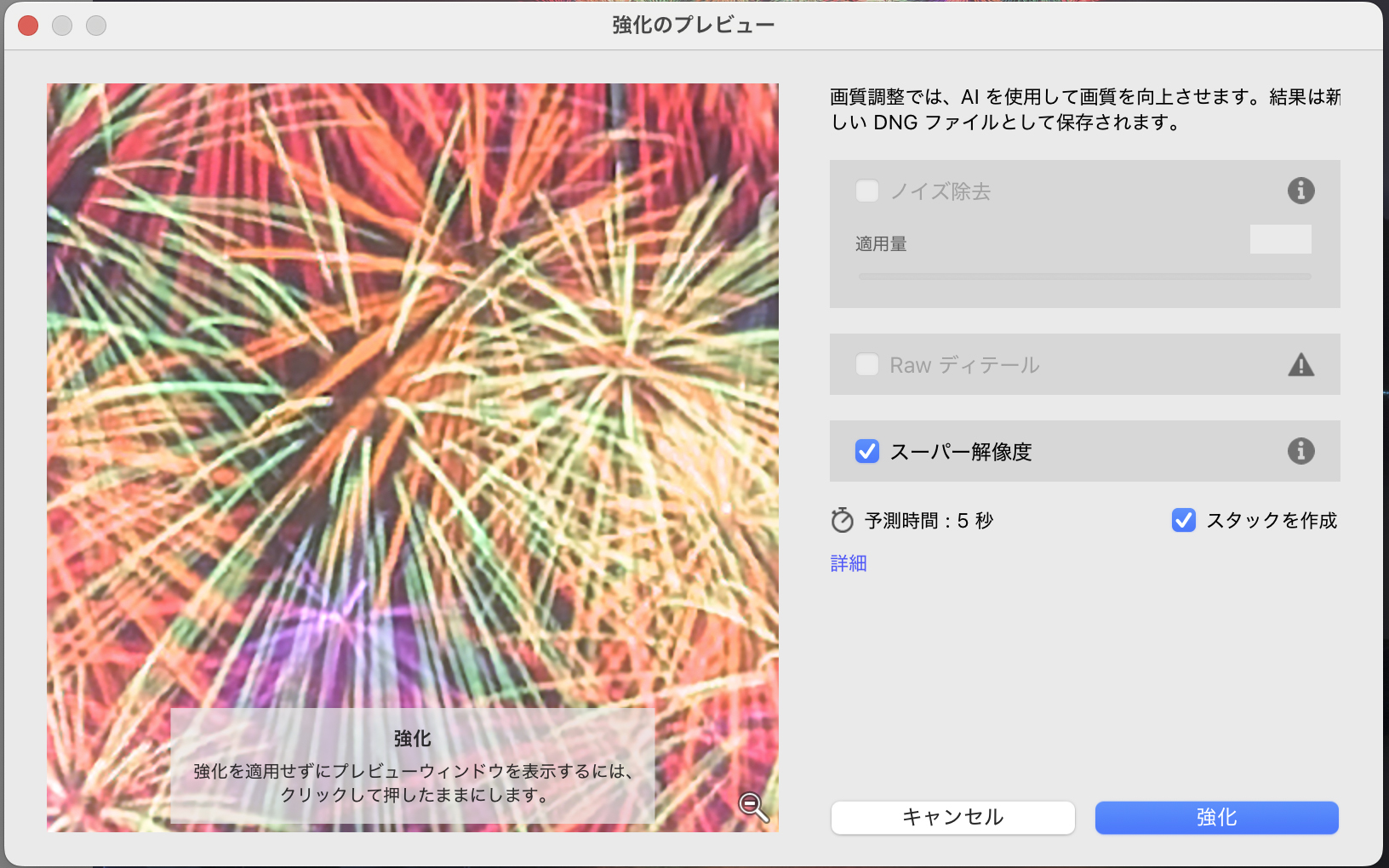The height and width of the screenshot is (868, 1389).
Task: Click the 適用量 value input box
Action: coord(1280,239)
